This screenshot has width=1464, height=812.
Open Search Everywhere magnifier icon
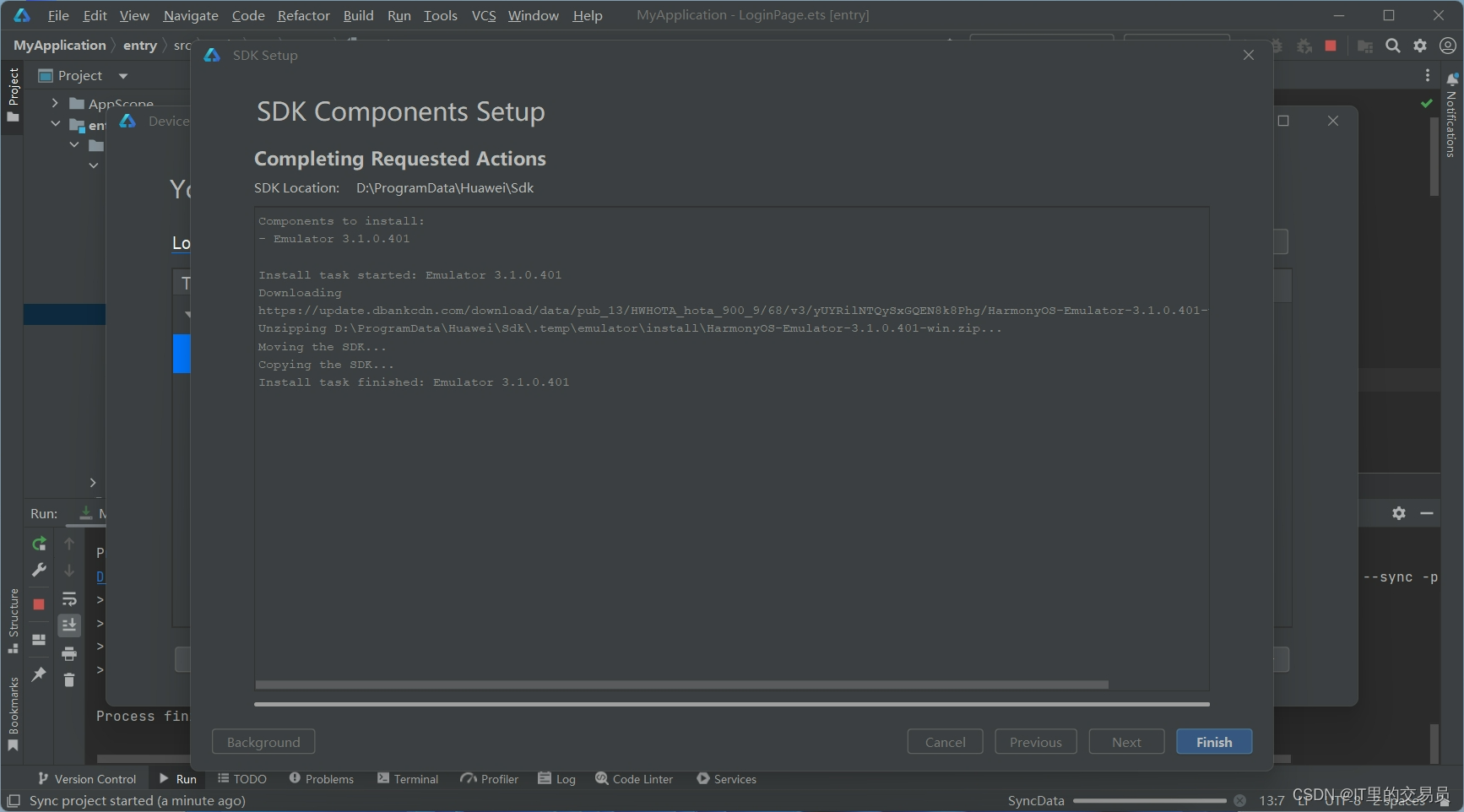[x=1393, y=46]
